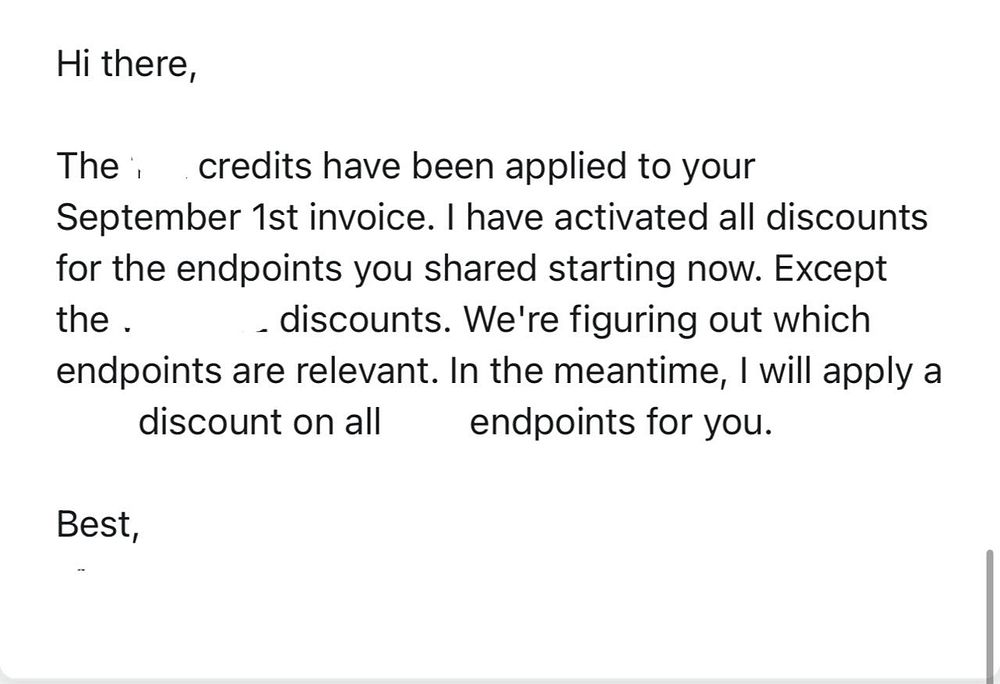Screen dimensions: 1000x684
Task: Click the 'Best,' sign-off line
Action: tap(98, 525)
